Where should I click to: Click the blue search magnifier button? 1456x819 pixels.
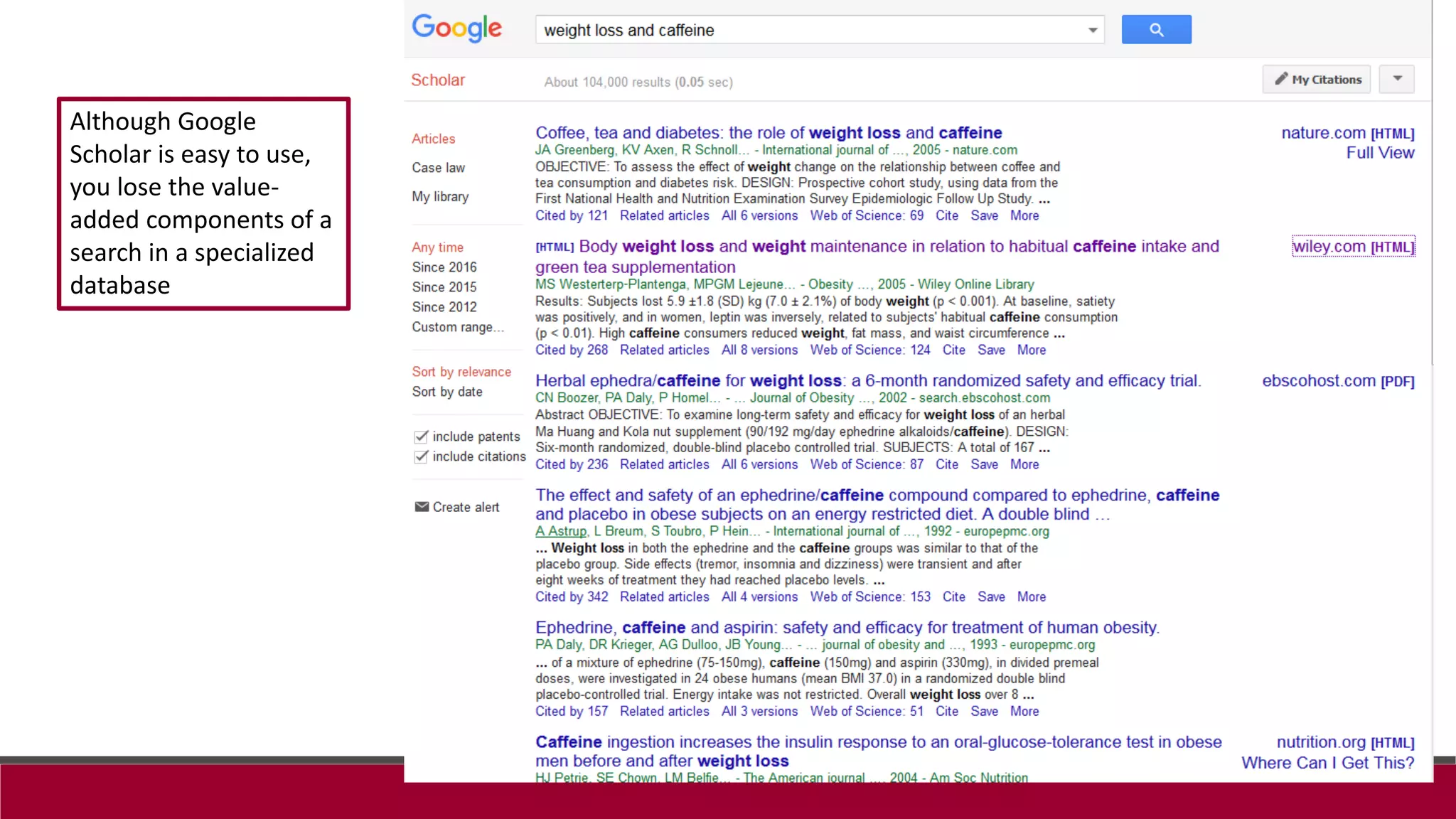[1156, 30]
